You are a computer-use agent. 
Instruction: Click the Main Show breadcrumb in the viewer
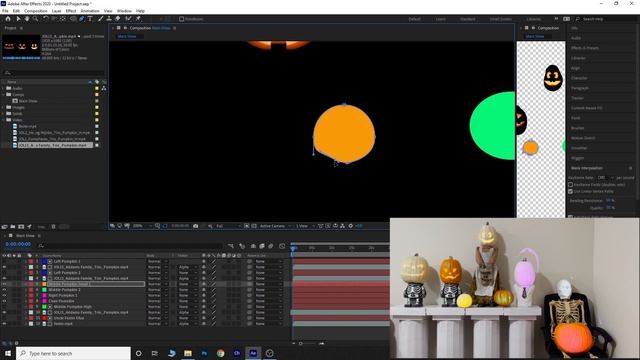click(x=127, y=36)
